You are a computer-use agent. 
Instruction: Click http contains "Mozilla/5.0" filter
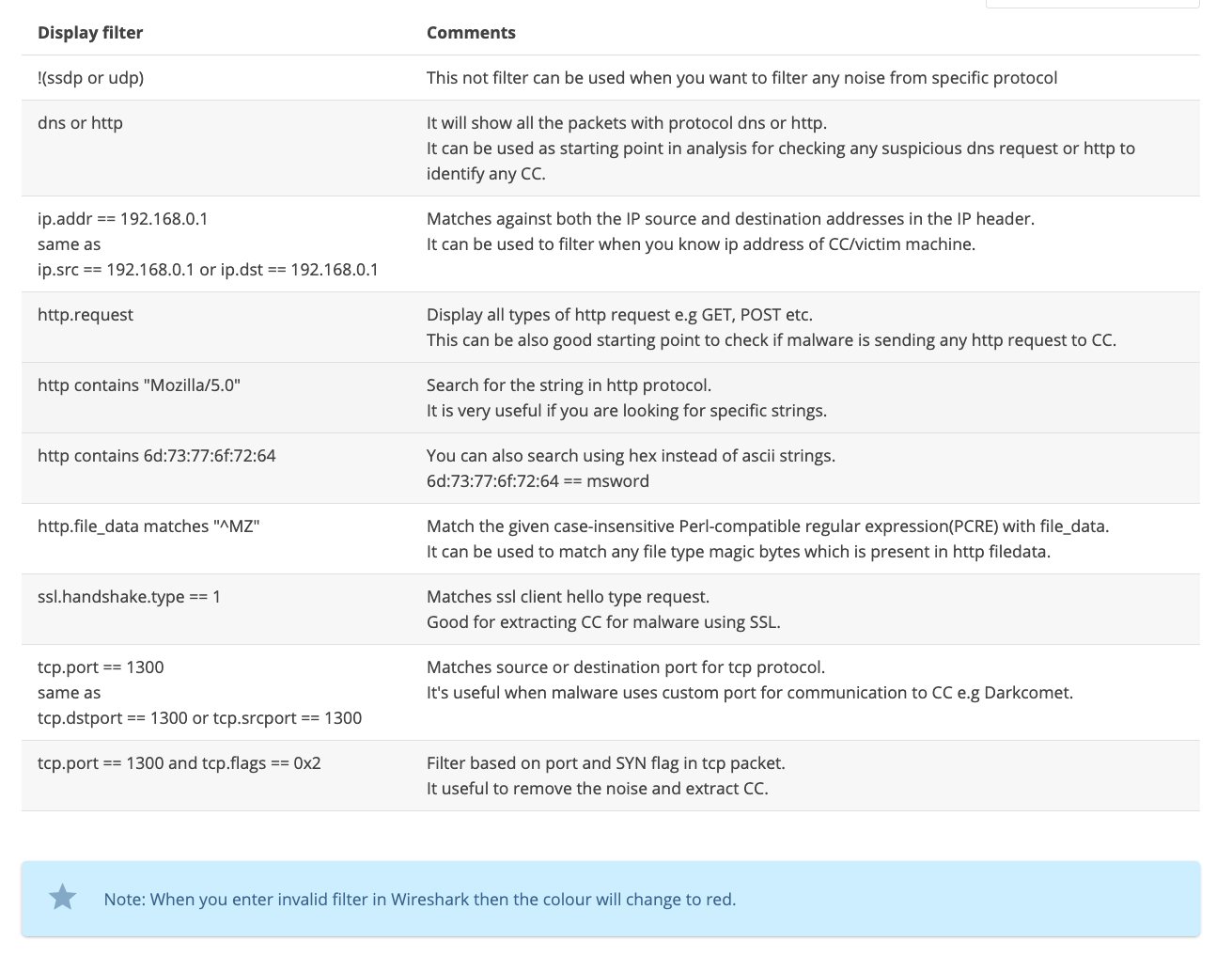[x=139, y=385]
